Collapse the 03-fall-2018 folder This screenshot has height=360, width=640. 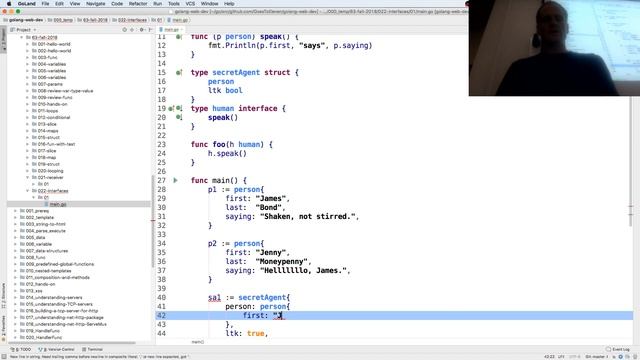click(22, 38)
